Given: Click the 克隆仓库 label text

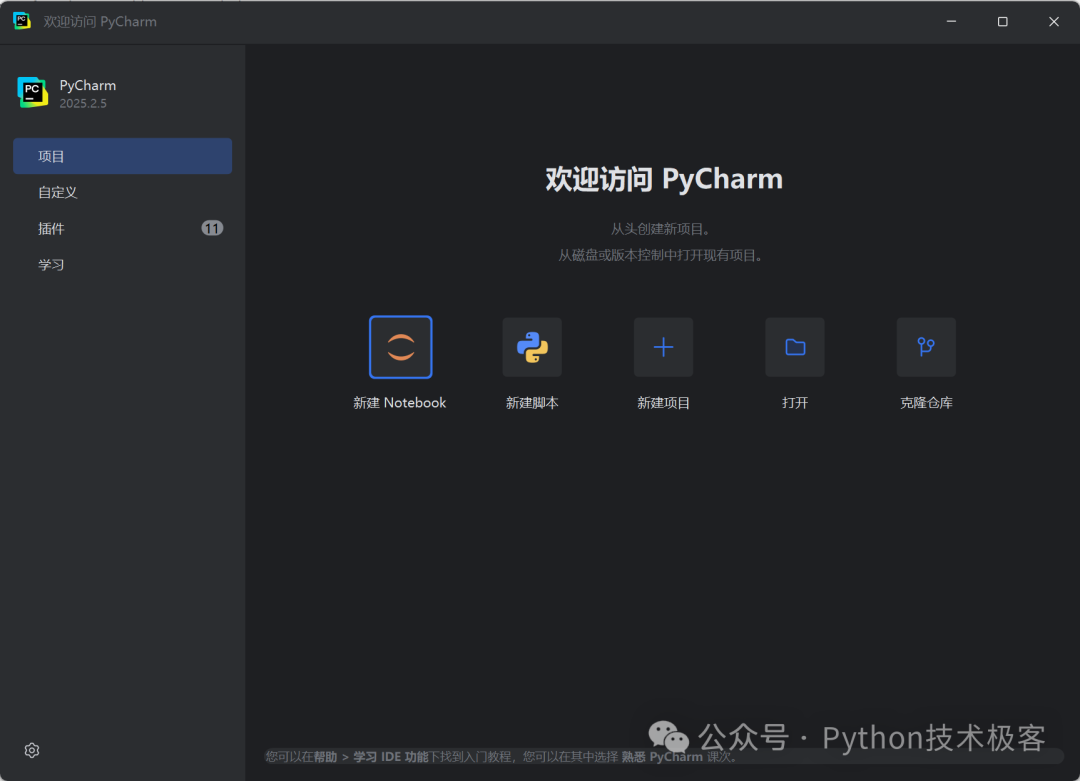Looking at the screenshot, I should (926, 403).
